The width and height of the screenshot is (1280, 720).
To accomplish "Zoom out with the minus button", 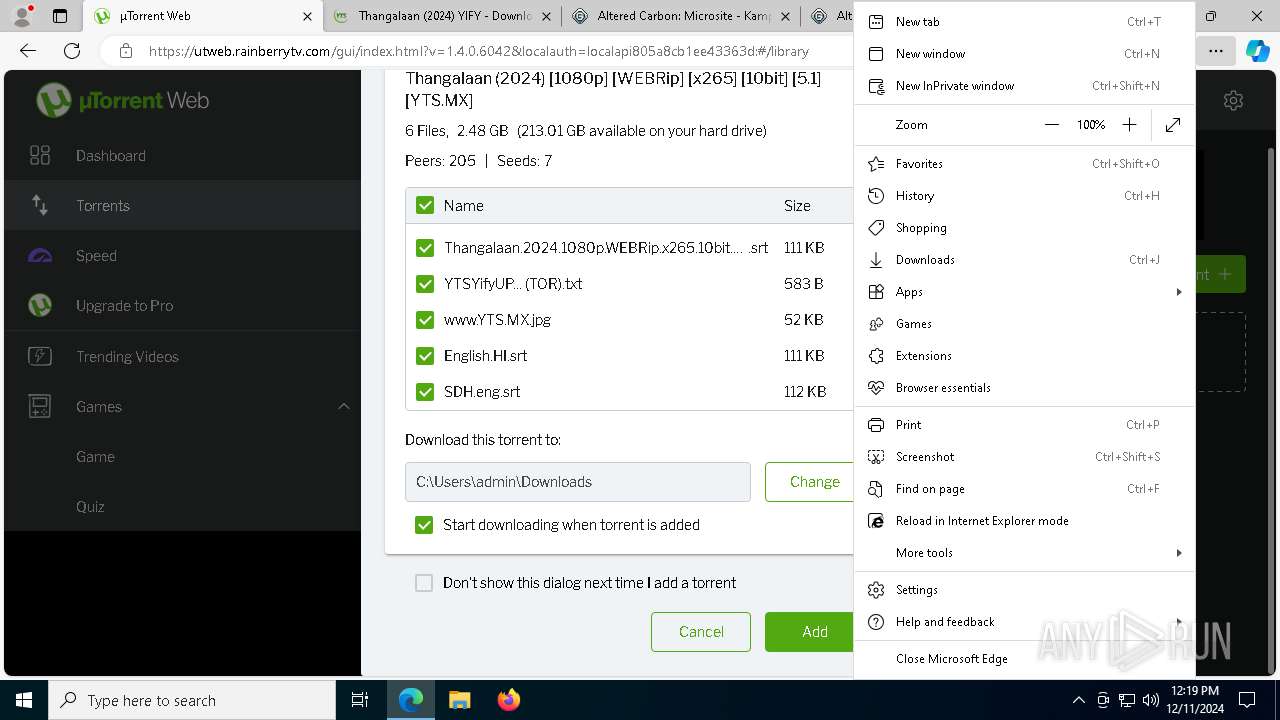I will pyautogui.click(x=1051, y=125).
